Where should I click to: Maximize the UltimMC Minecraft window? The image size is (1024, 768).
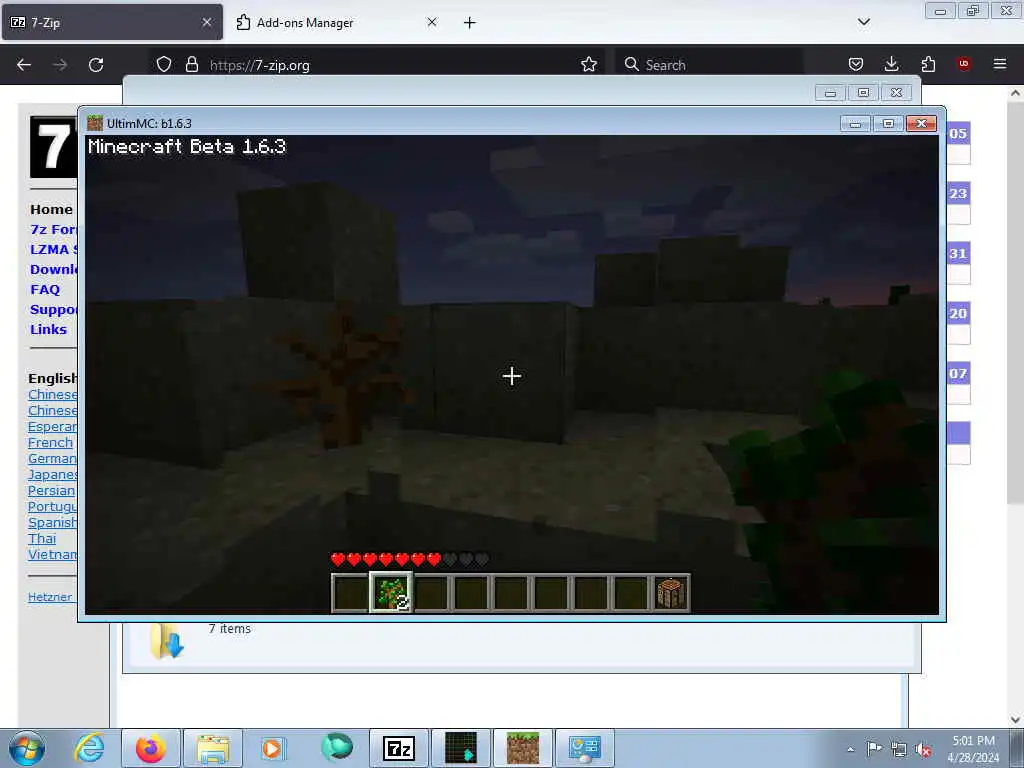(888, 123)
